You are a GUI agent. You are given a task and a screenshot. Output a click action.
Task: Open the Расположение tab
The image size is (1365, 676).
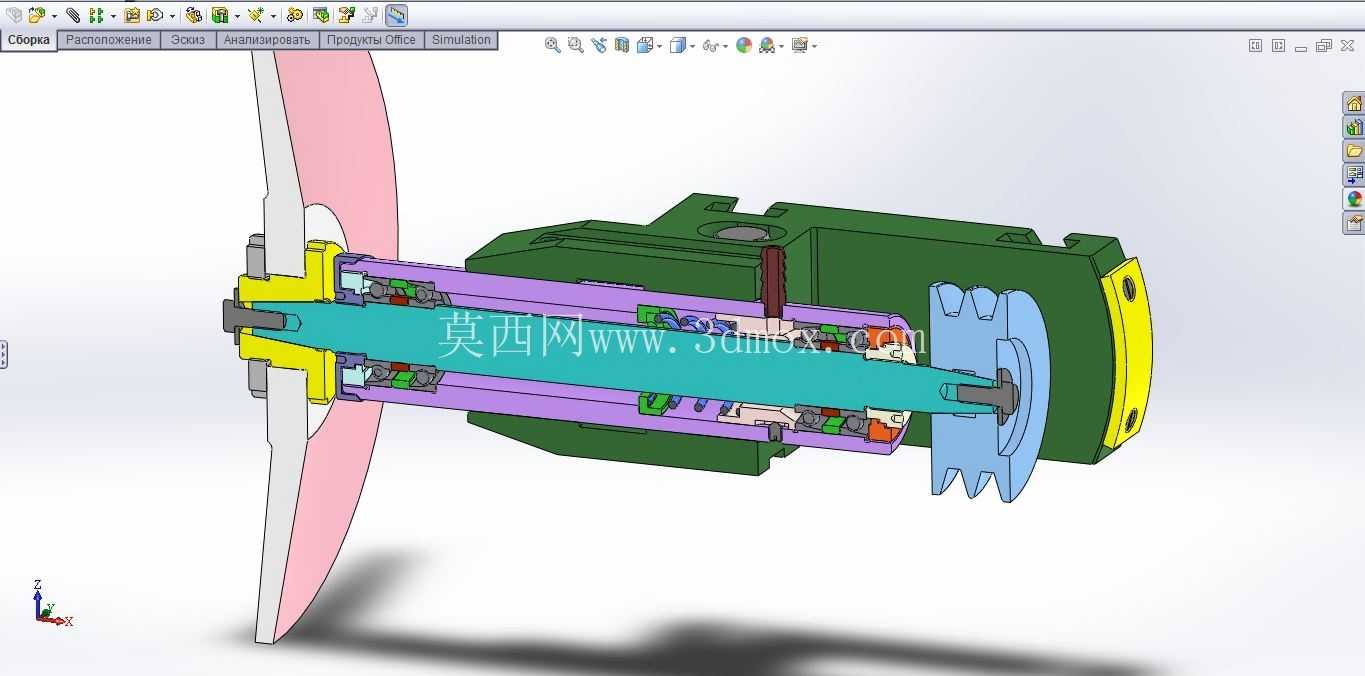pyautogui.click(x=109, y=40)
